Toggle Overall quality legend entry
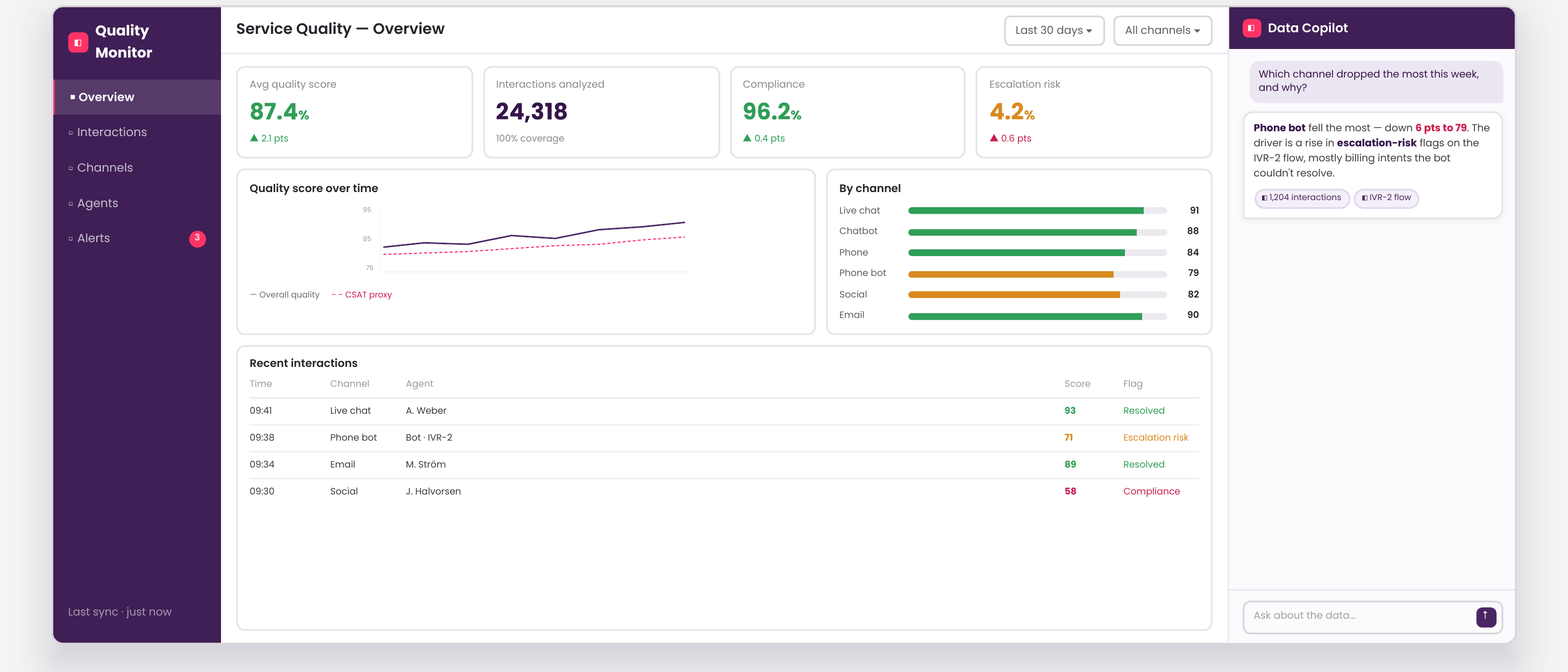Viewport: 1568px width, 672px height. coord(284,295)
